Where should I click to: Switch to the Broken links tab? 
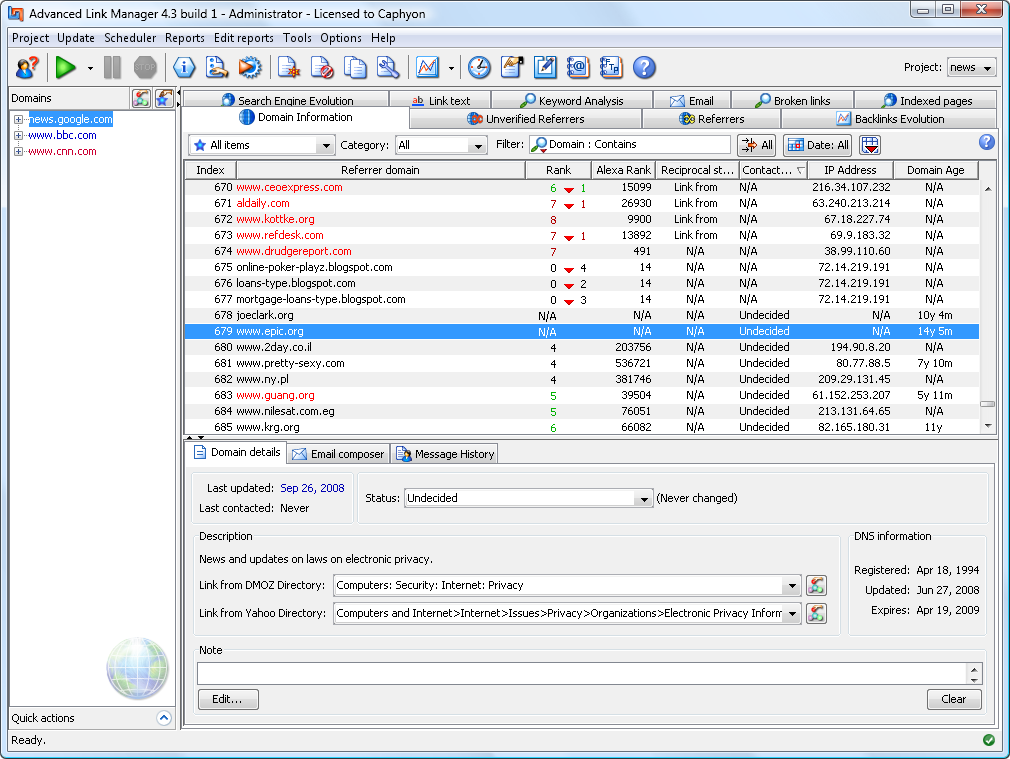point(793,101)
